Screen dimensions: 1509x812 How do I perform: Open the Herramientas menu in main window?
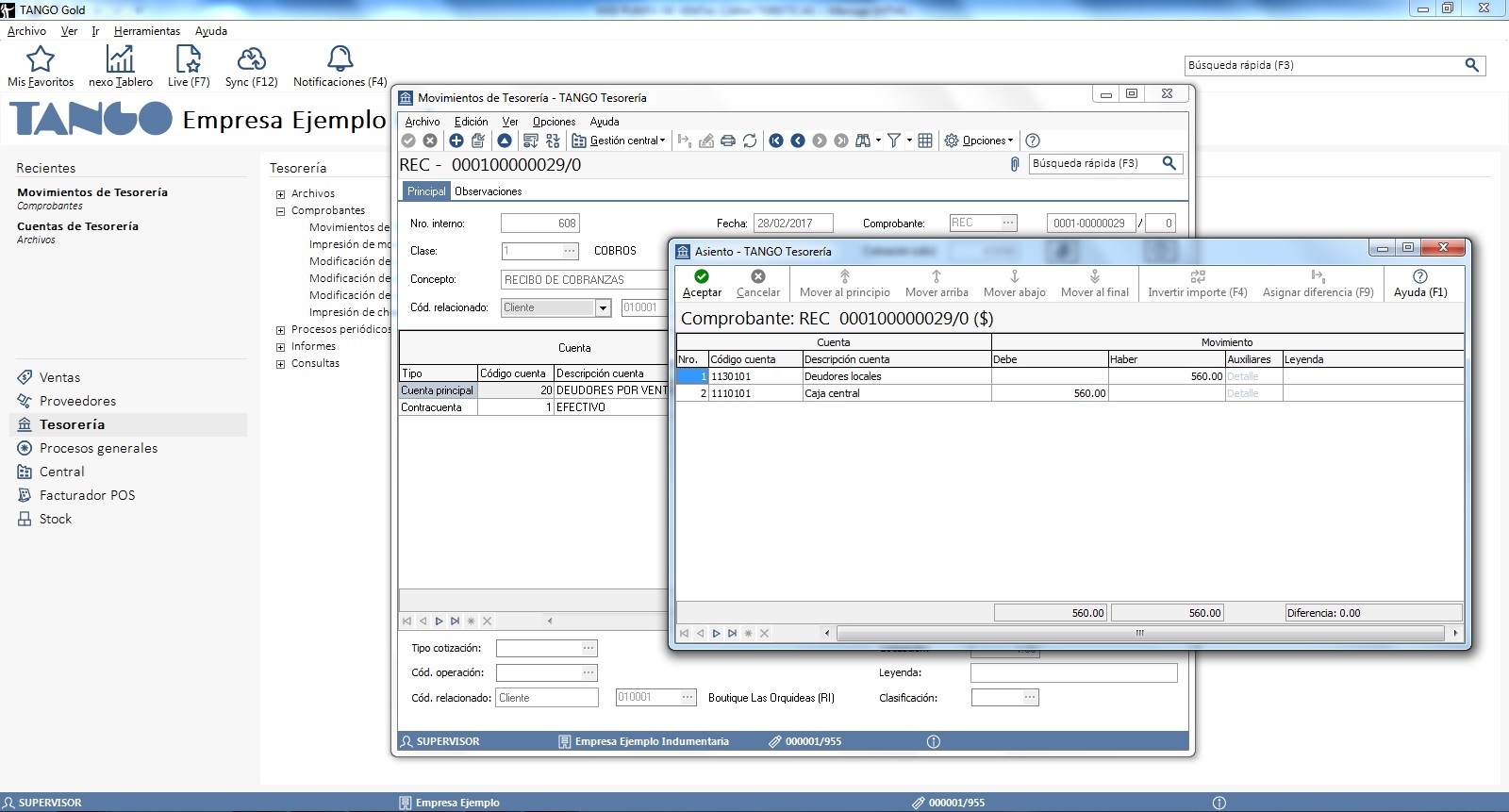(x=146, y=31)
